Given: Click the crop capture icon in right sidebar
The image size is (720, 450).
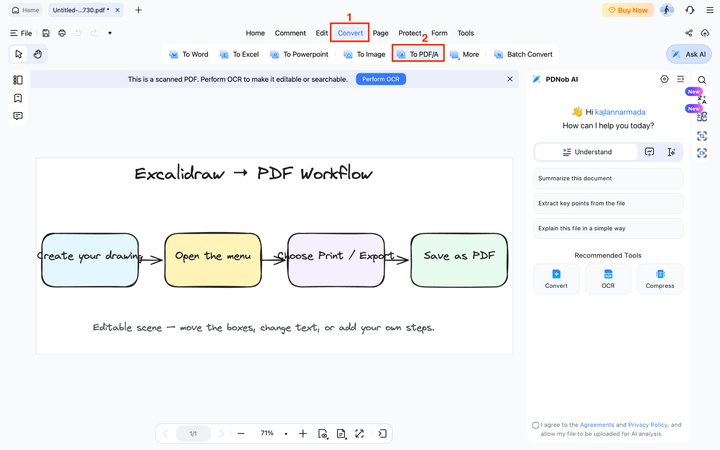Looking at the screenshot, I should coord(702,135).
